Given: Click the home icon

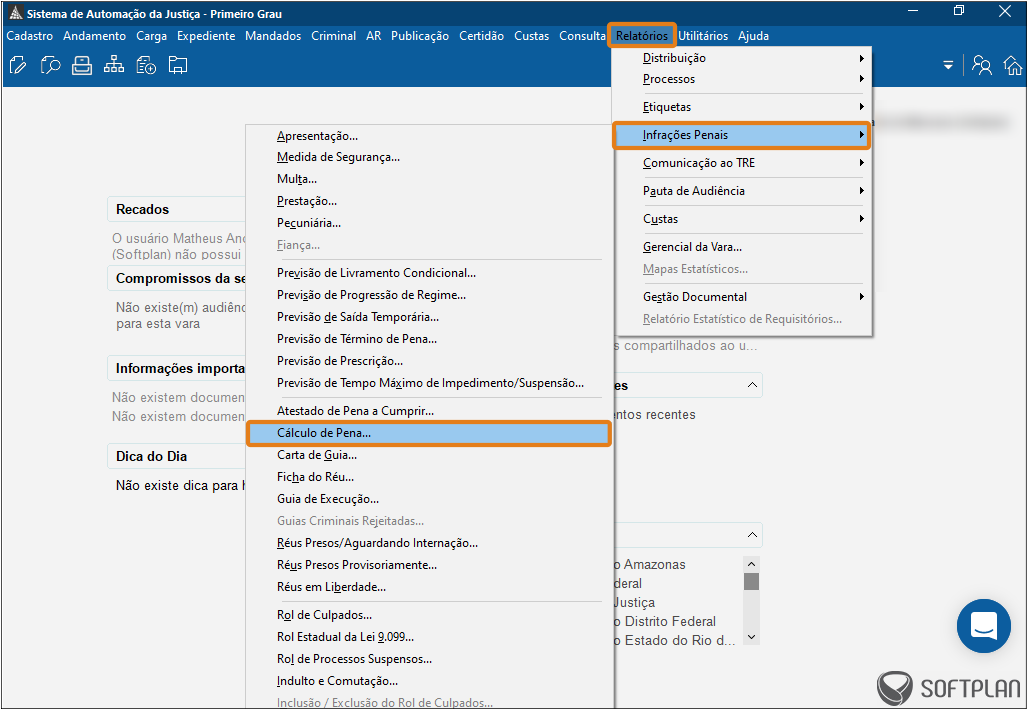Looking at the screenshot, I should click(1013, 66).
